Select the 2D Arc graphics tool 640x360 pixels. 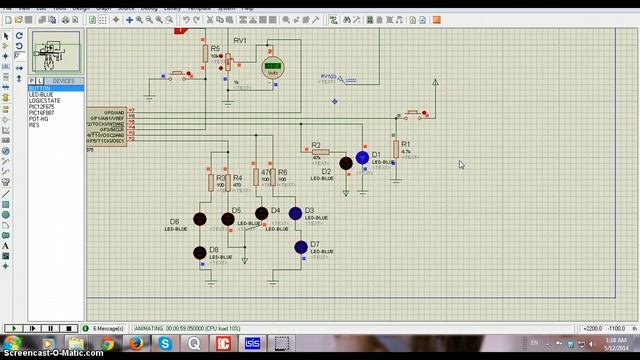tap(6, 225)
